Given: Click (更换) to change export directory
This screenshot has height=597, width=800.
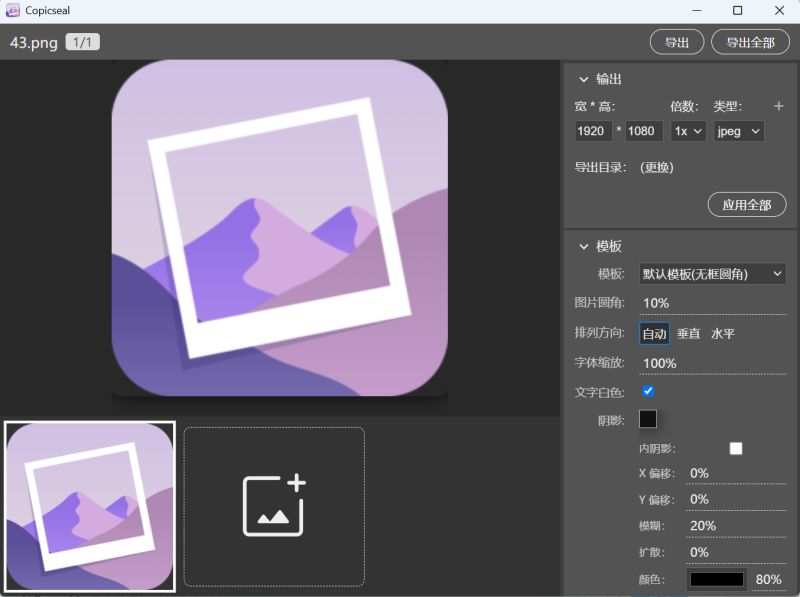Looking at the screenshot, I should tap(657, 167).
